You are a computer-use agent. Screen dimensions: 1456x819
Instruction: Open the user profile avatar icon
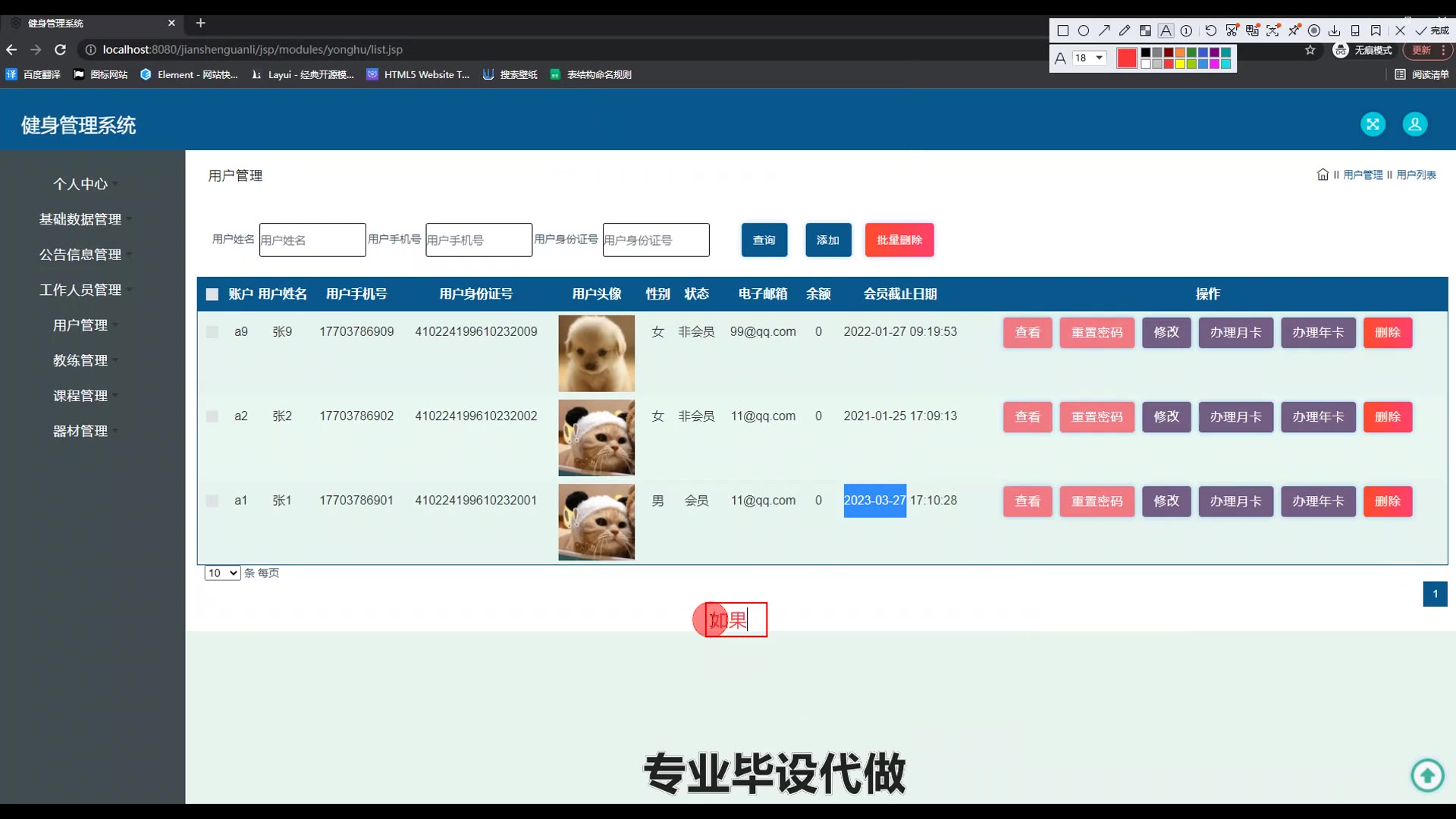tap(1414, 124)
